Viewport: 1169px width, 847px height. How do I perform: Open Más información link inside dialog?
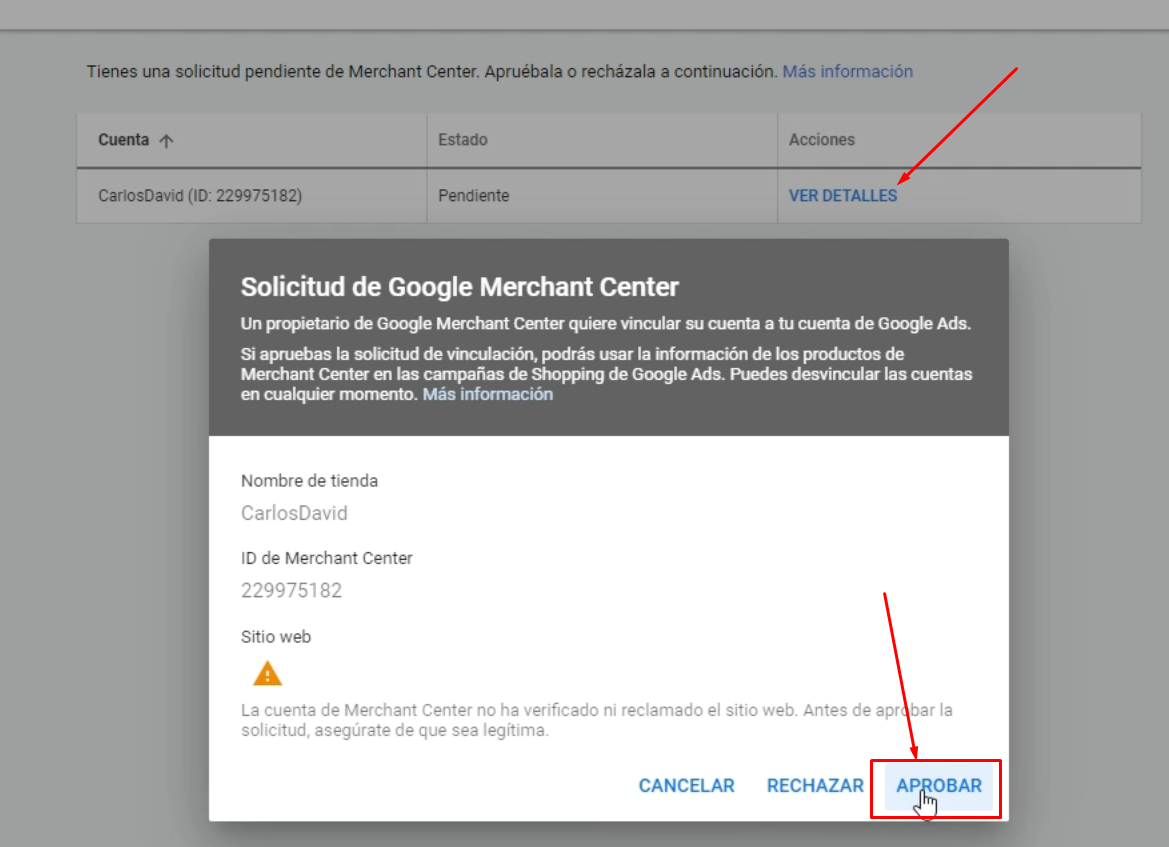point(488,394)
